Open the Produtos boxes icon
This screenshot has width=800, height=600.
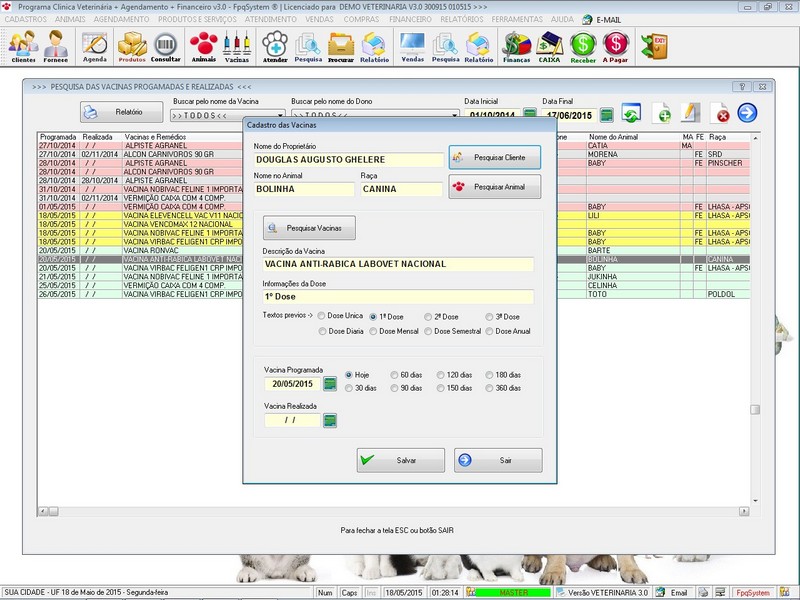pyautogui.click(x=132, y=46)
